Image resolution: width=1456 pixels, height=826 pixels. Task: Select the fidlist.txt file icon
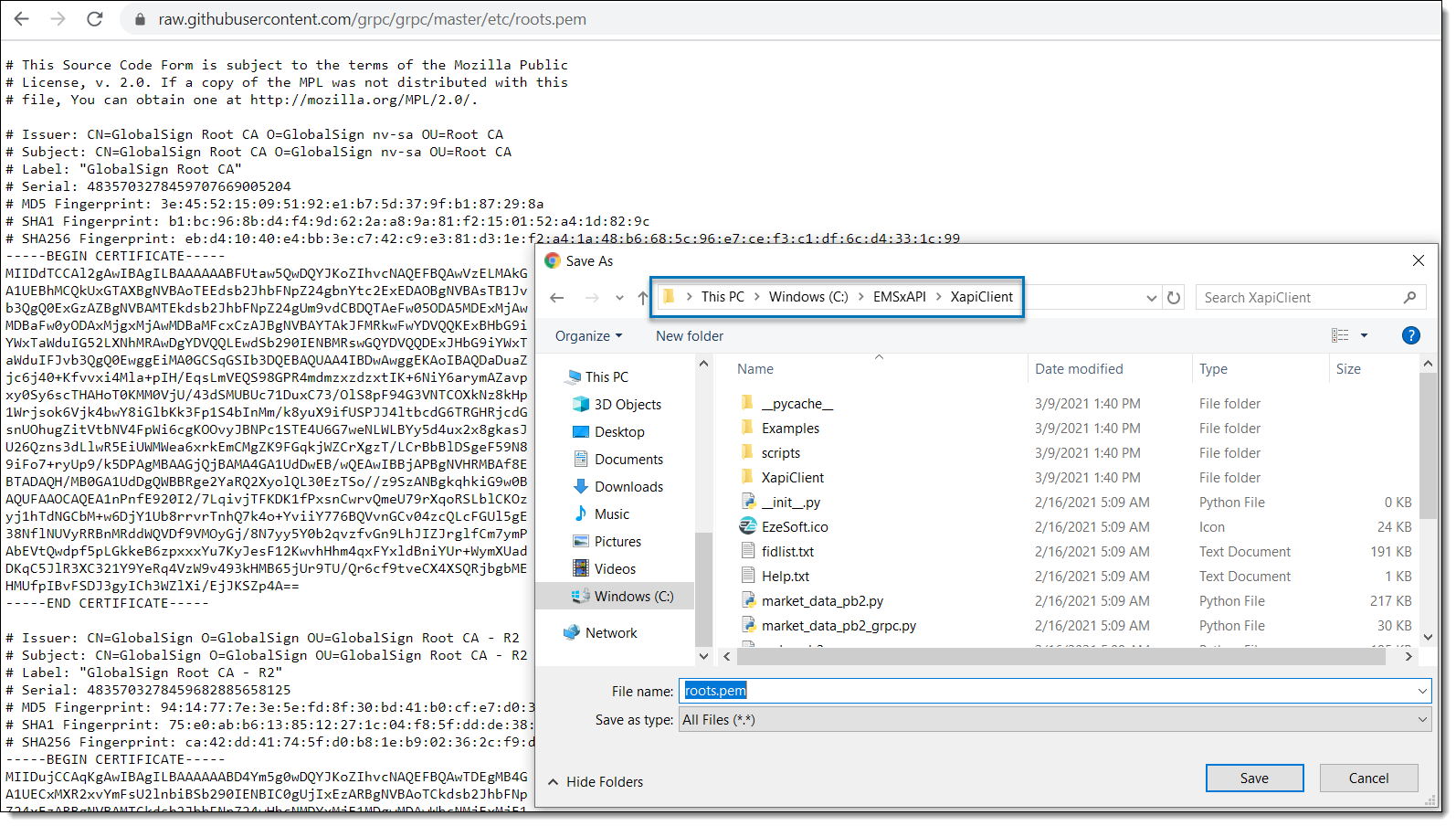point(747,551)
